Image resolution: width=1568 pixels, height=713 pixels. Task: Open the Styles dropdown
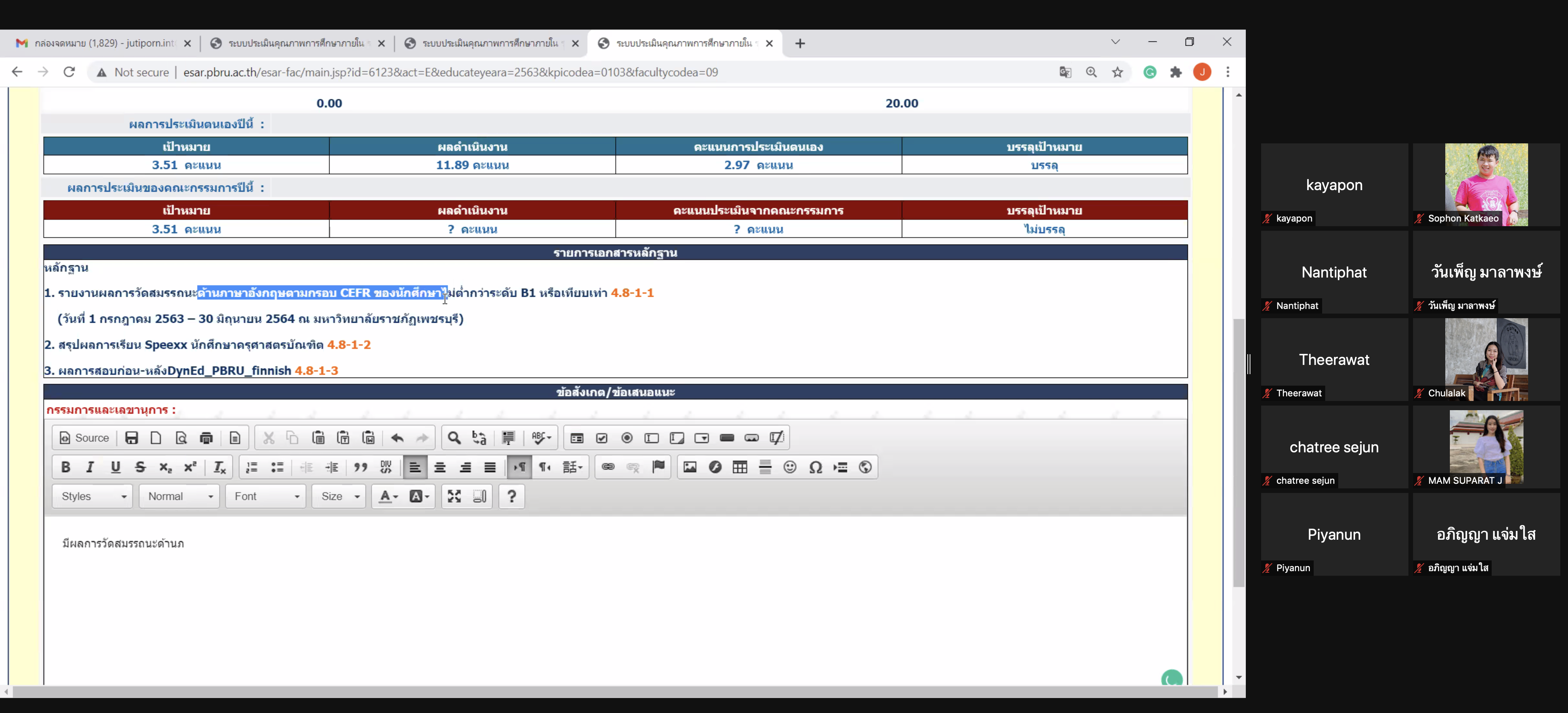point(92,496)
